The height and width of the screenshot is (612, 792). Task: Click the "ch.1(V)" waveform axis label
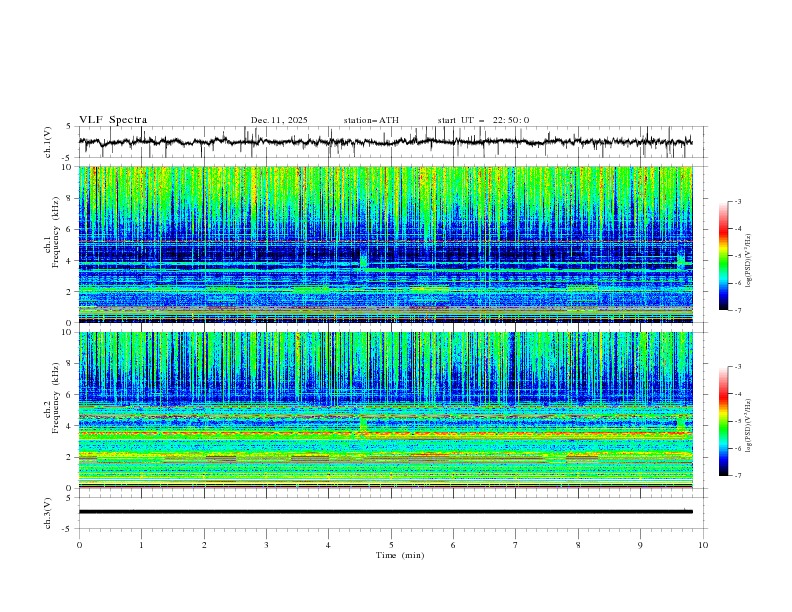click(x=48, y=142)
